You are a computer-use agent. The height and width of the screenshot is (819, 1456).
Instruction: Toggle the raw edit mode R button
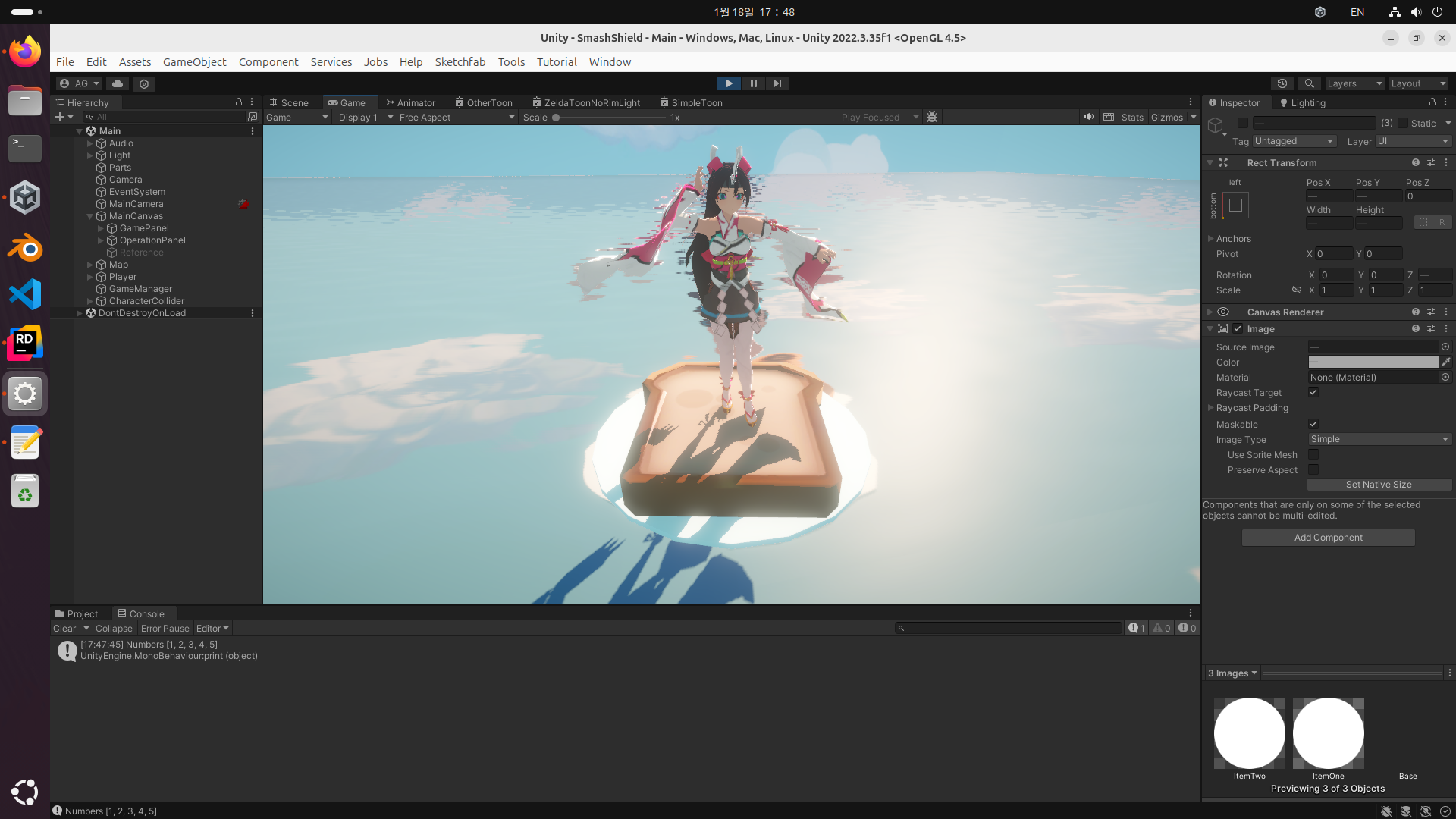click(1442, 222)
